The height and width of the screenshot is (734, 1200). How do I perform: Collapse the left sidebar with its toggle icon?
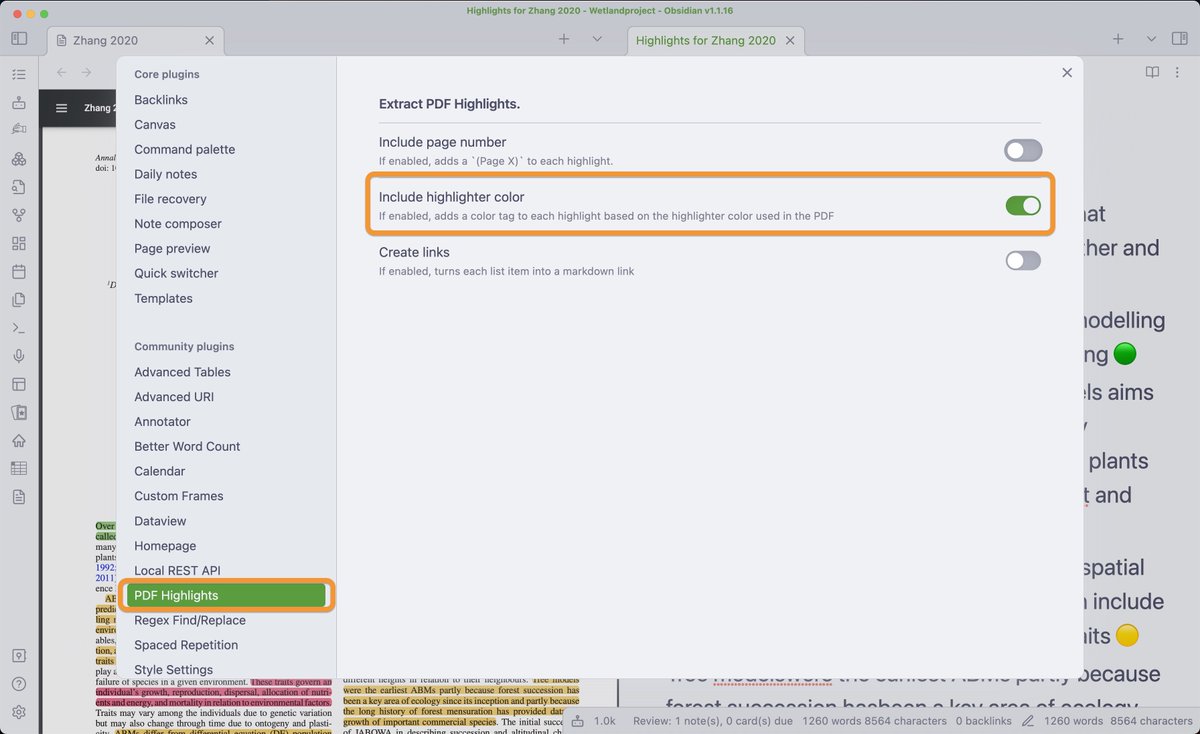click(18, 38)
